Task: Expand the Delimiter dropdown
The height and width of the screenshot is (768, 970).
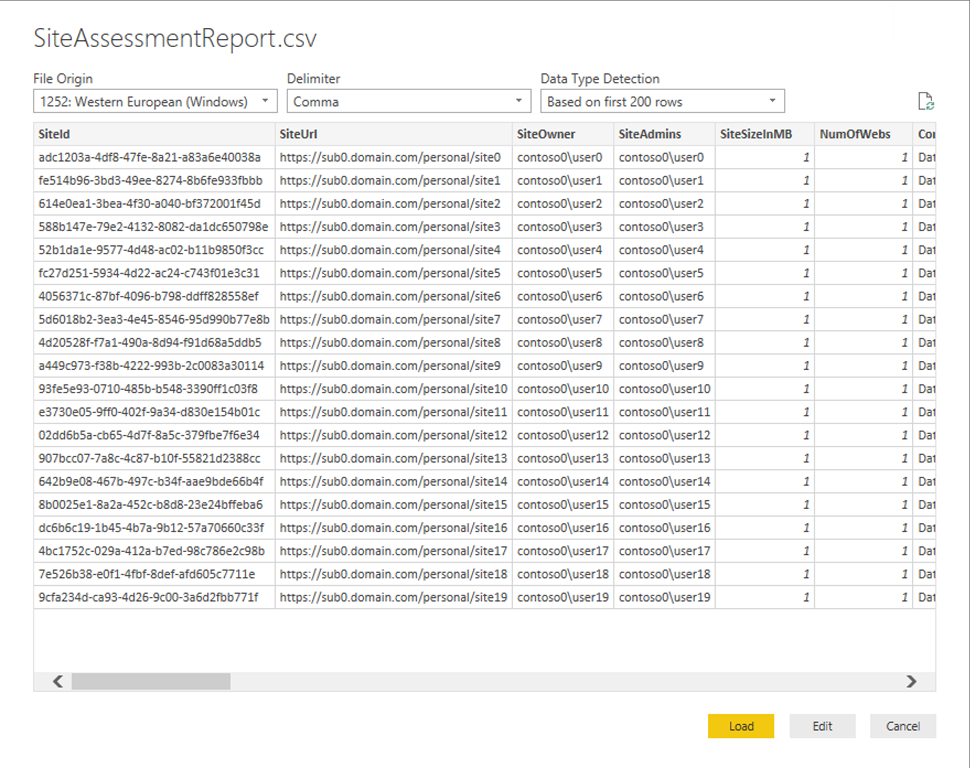Action: click(x=408, y=101)
